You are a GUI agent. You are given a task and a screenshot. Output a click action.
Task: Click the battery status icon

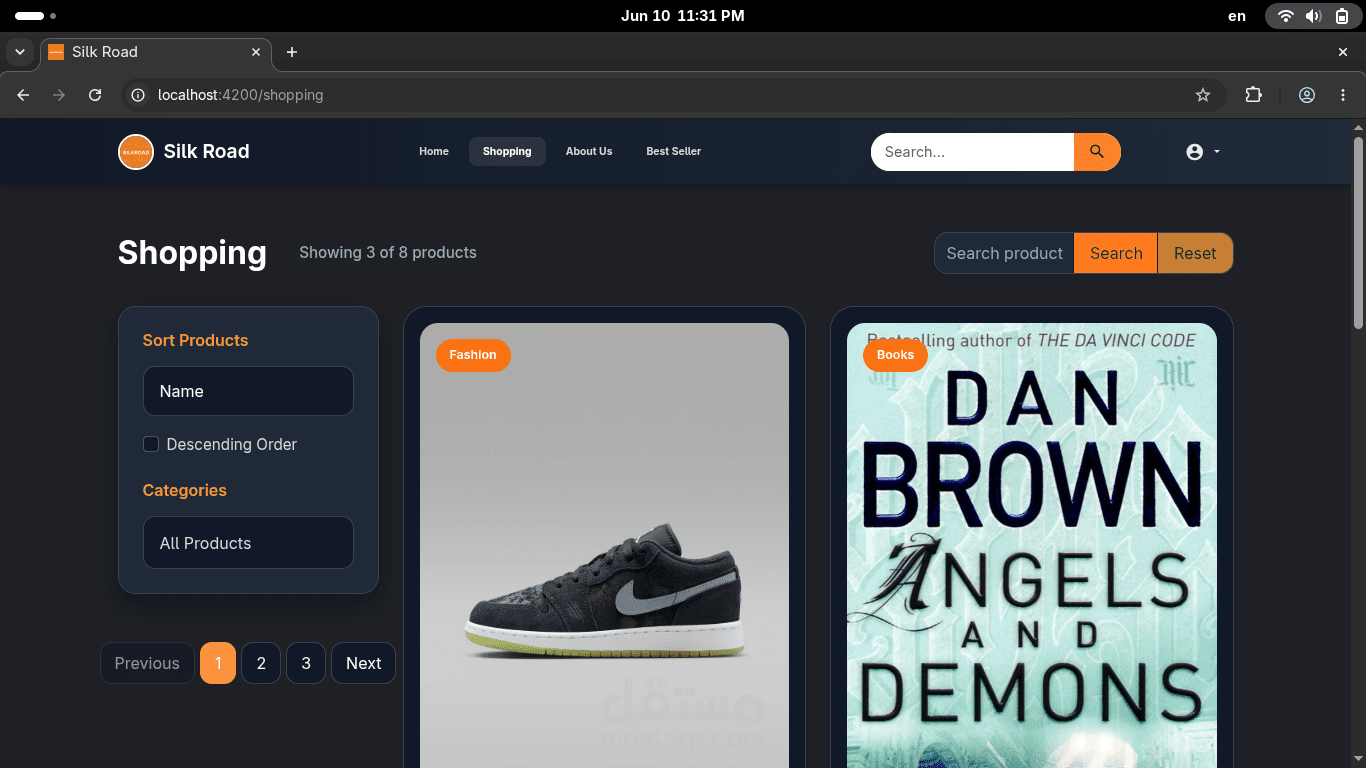click(x=1341, y=16)
